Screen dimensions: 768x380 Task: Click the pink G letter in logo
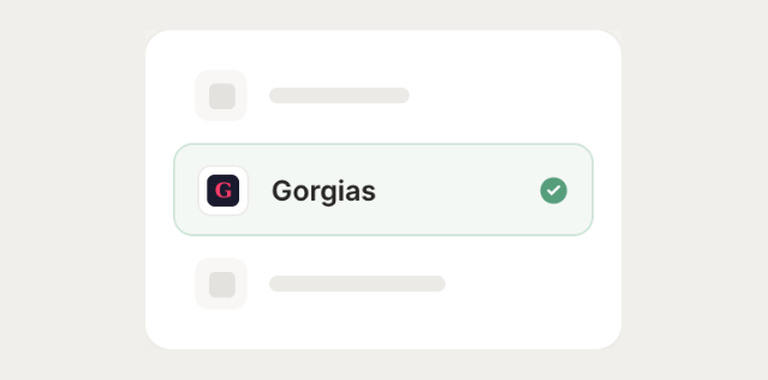pyautogui.click(x=223, y=190)
